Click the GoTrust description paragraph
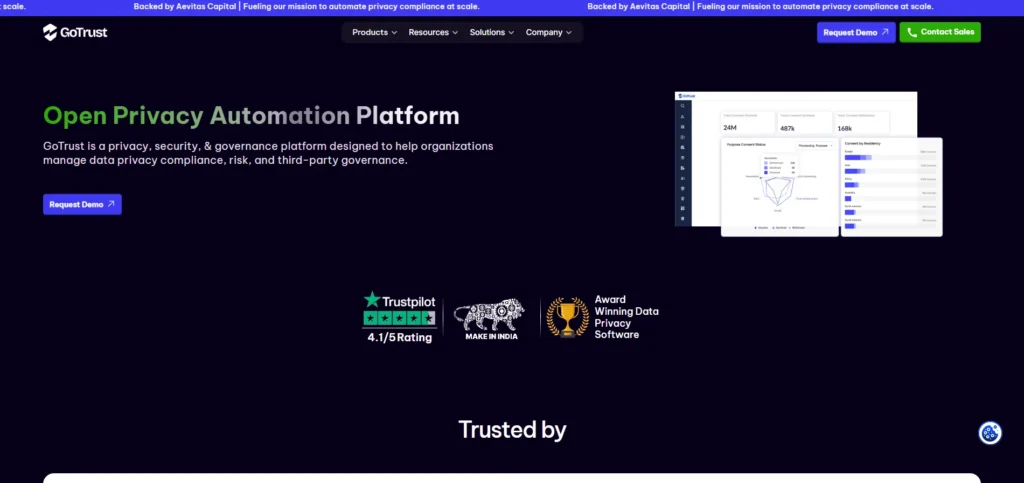The image size is (1024, 483). pos(268,153)
